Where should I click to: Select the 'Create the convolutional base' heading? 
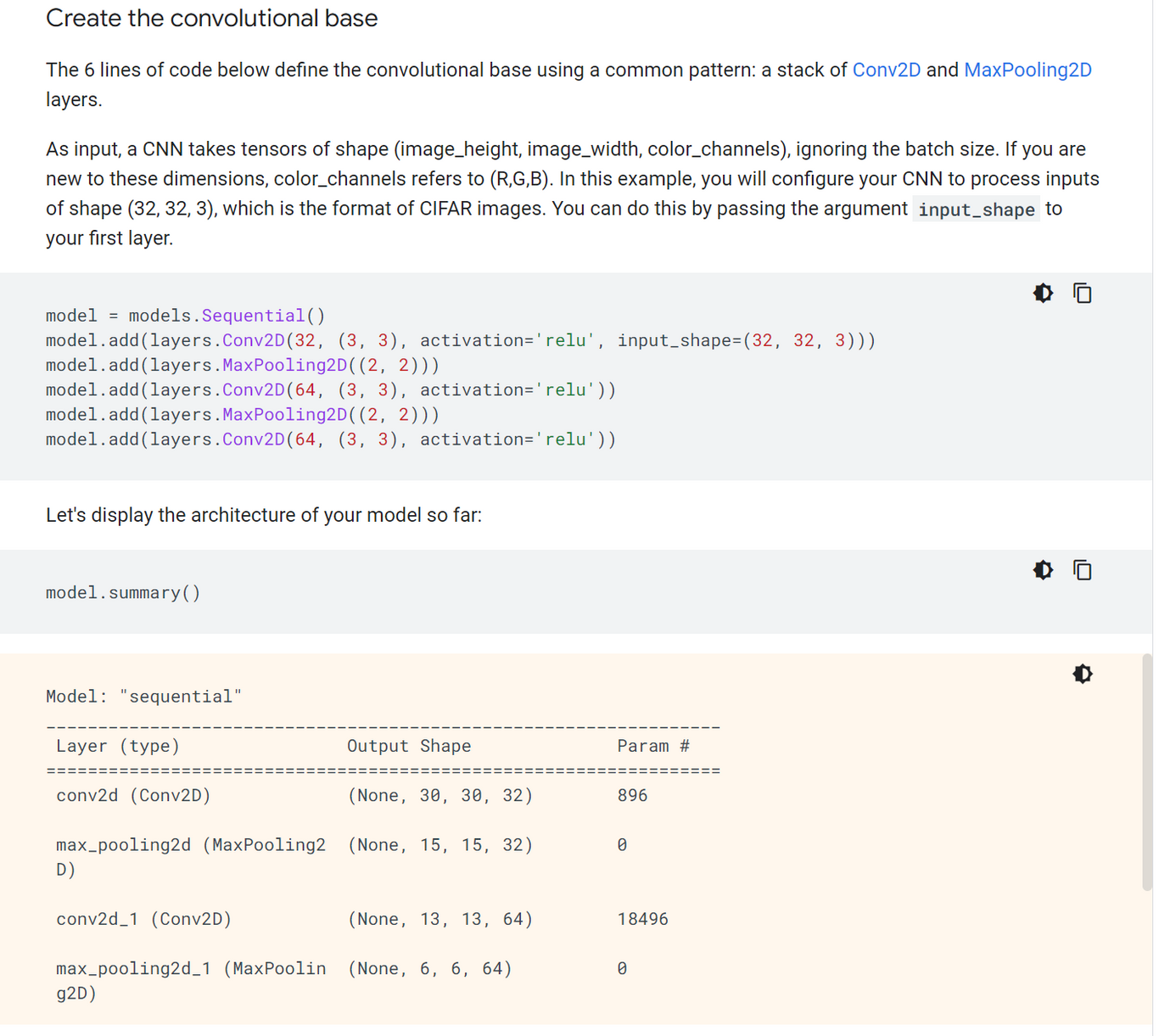[x=211, y=18]
